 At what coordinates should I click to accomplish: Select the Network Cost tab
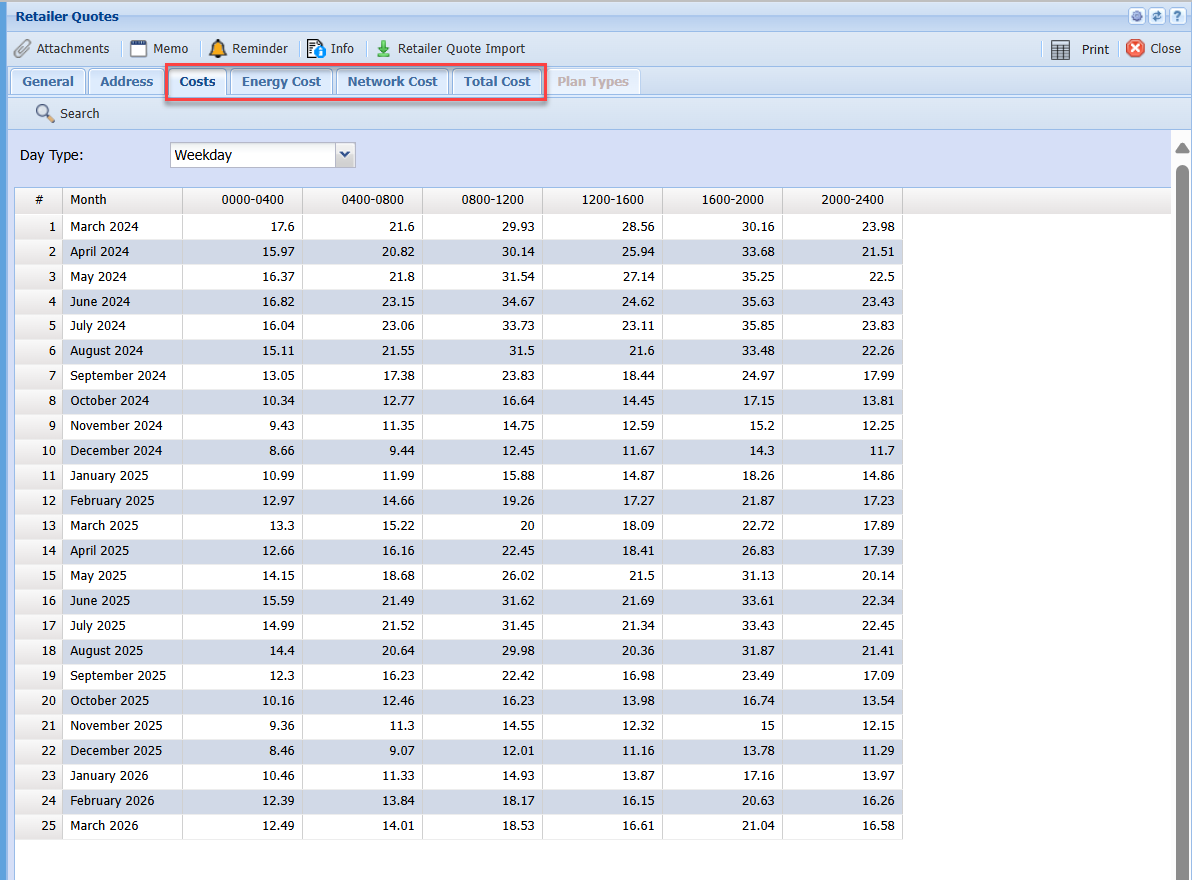pos(392,82)
